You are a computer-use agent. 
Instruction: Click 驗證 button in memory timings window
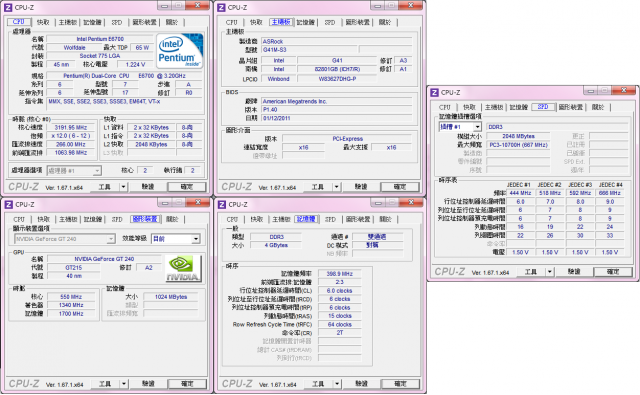point(361,384)
